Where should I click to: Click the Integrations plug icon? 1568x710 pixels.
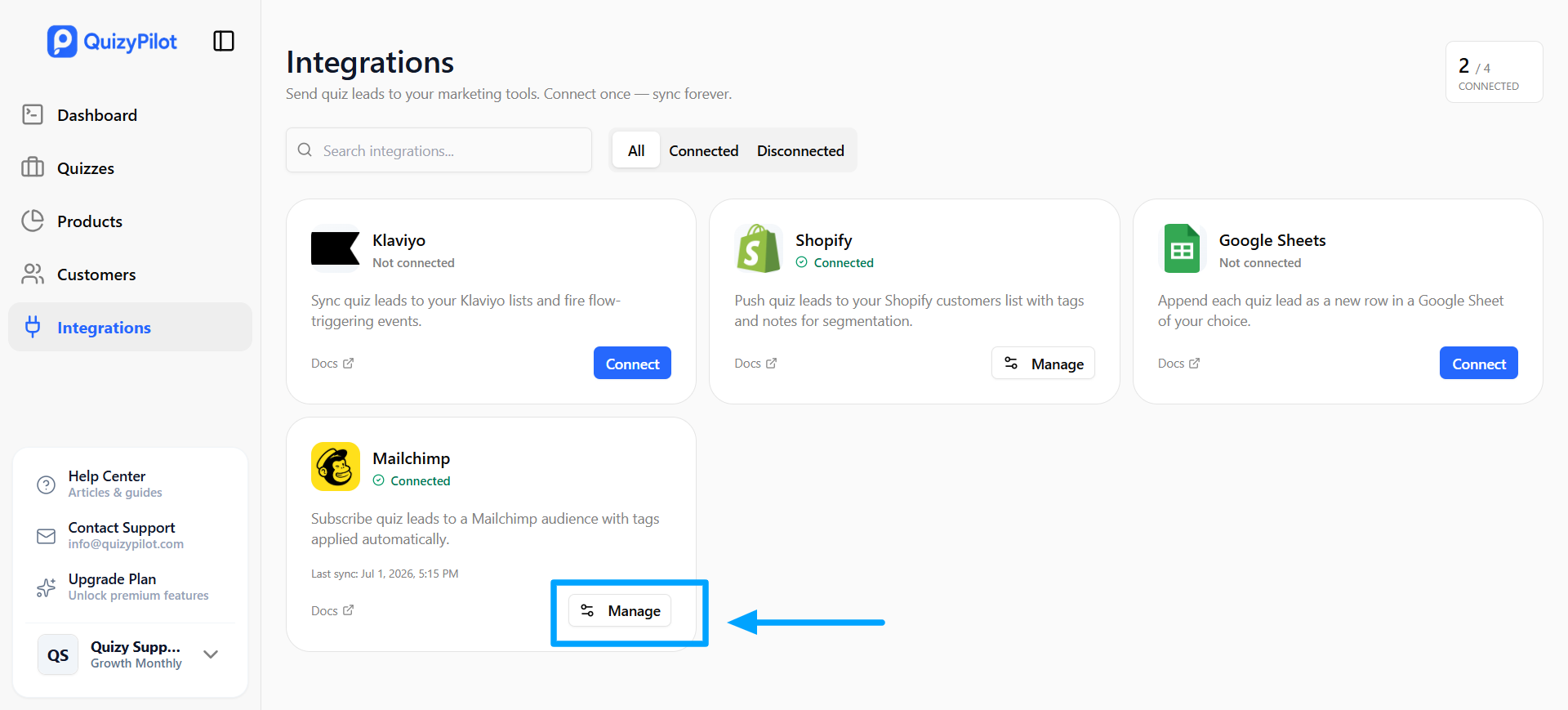point(33,327)
